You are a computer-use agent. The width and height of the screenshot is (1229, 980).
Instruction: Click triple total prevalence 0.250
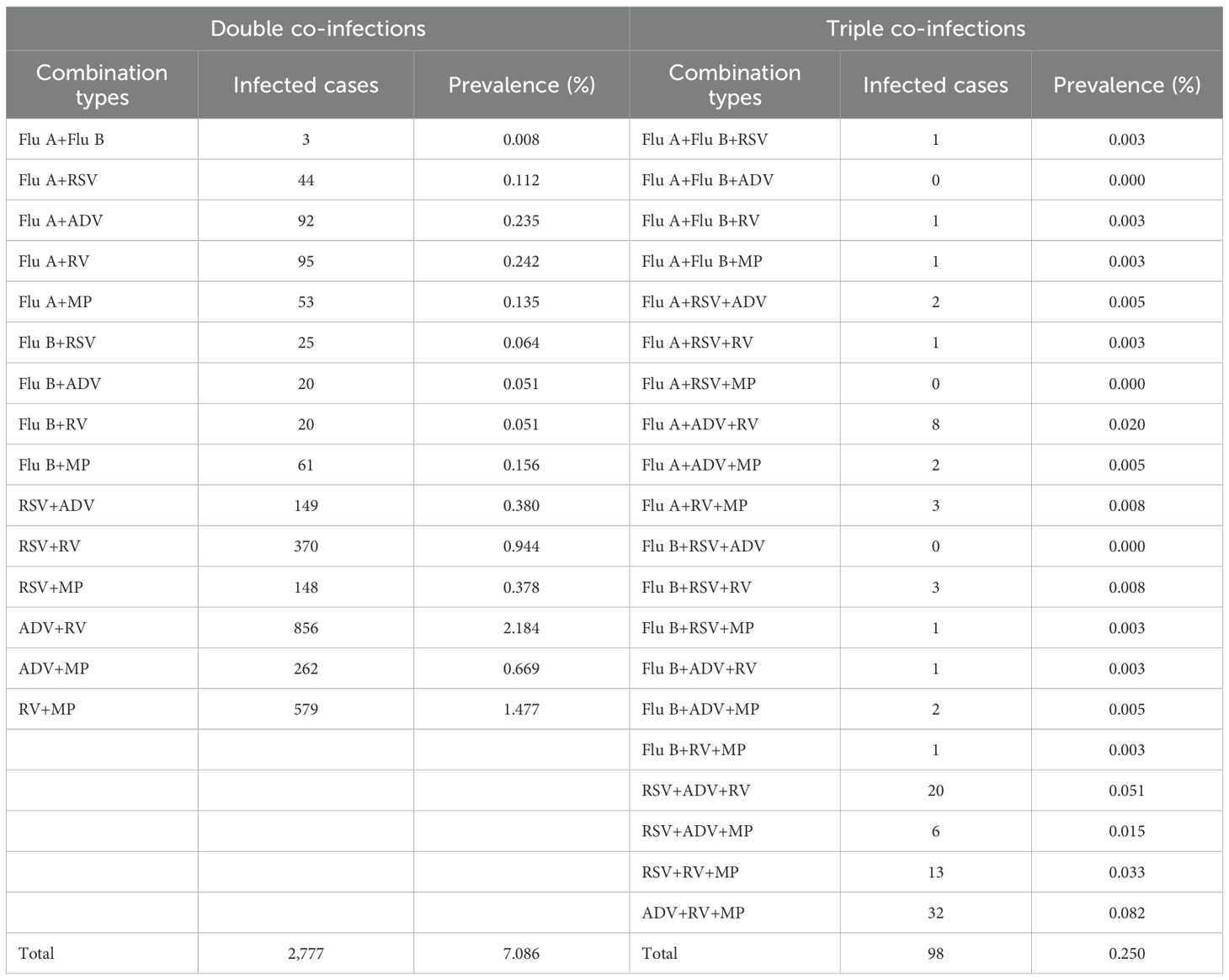coord(1126,954)
